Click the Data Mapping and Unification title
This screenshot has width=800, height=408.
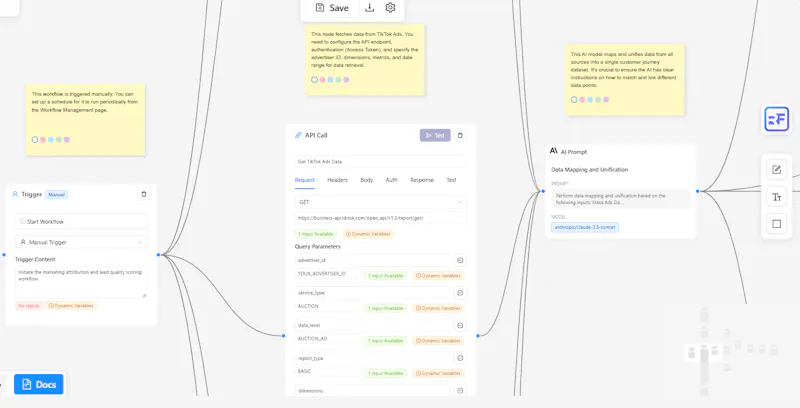coord(589,170)
